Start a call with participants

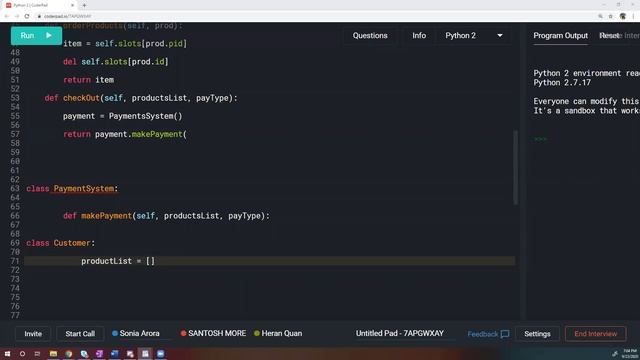coord(80,333)
